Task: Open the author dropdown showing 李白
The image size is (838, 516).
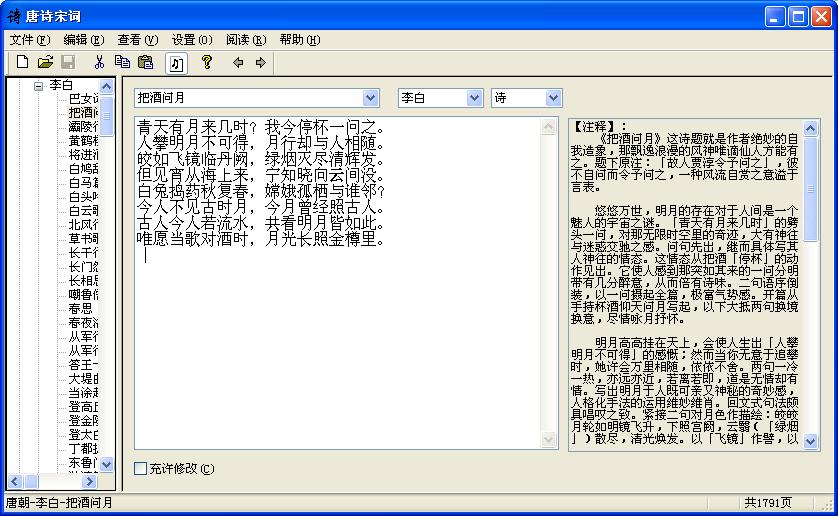Action: pyautogui.click(x=474, y=98)
